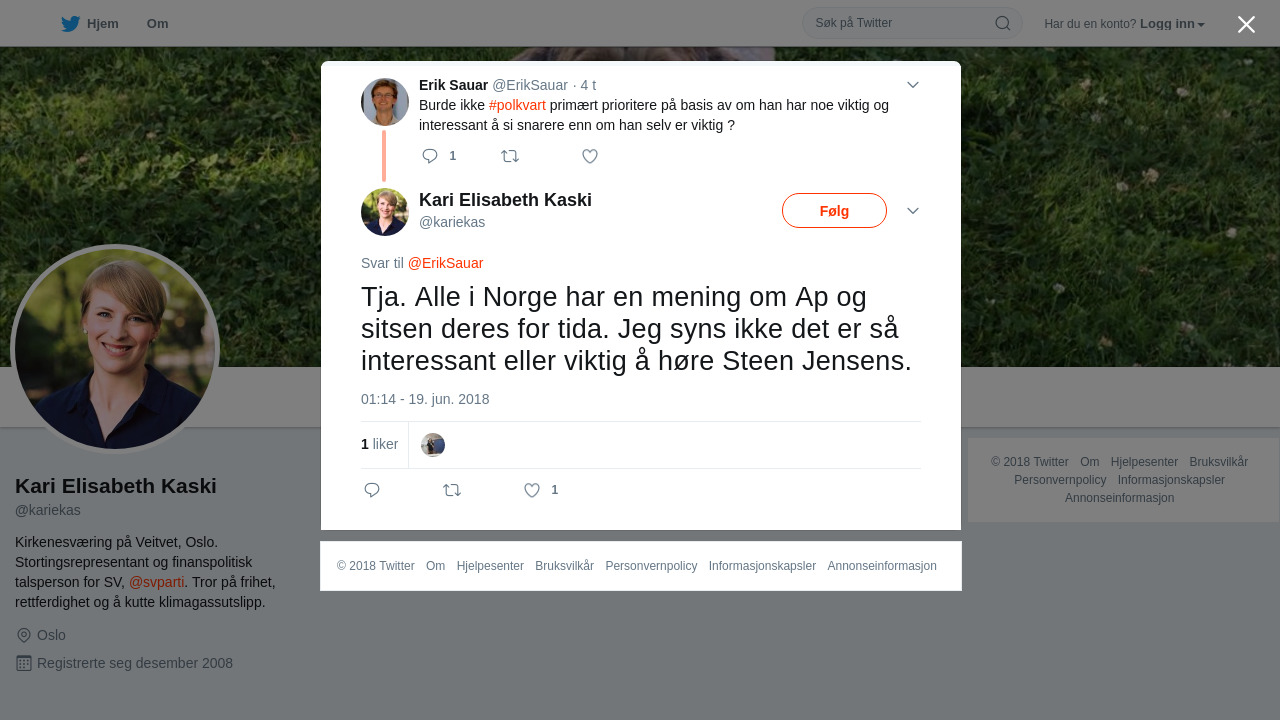This screenshot has width=1280, height=720.
Task: Open Erik Sauar's tweet options chevron
Action: (x=913, y=85)
